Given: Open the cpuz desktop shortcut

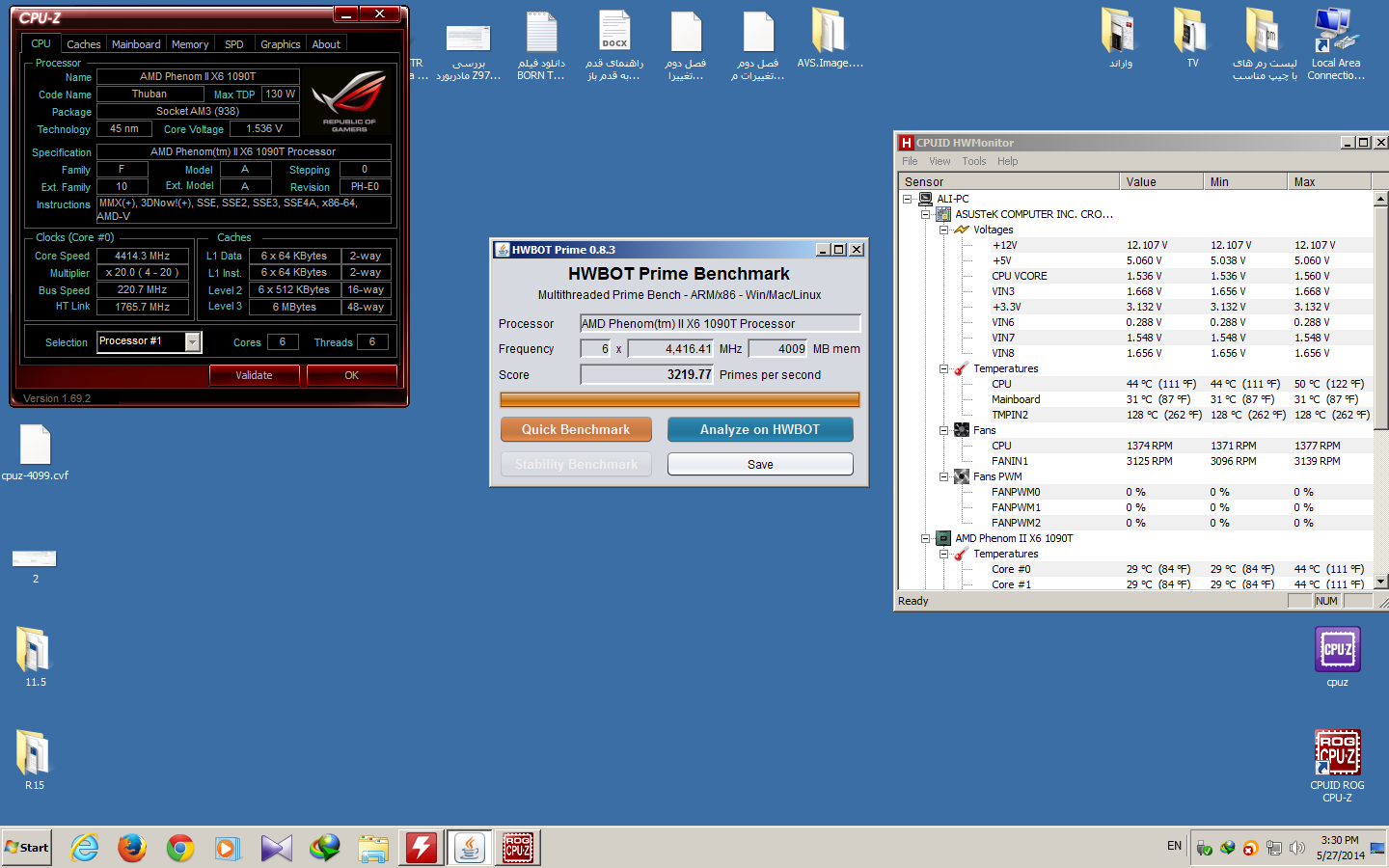Looking at the screenshot, I should click(x=1337, y=658).
